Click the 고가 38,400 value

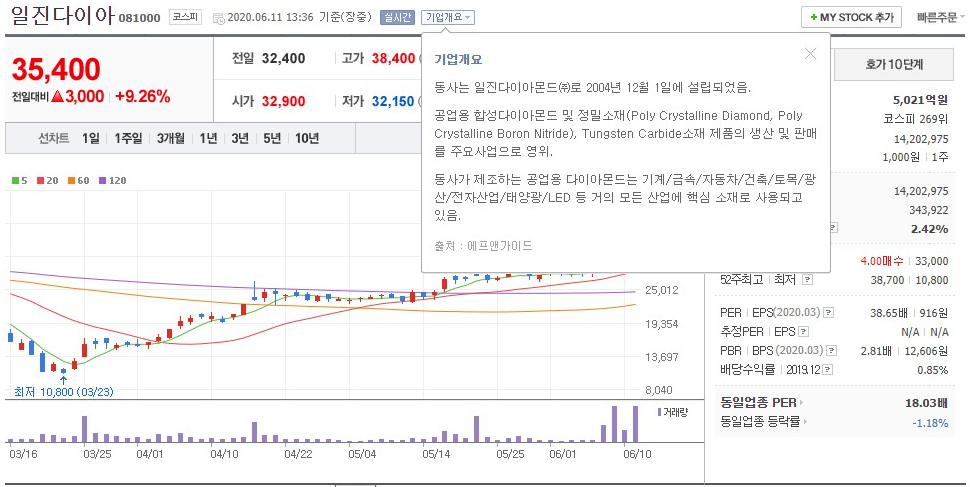(x=393, y=59)
